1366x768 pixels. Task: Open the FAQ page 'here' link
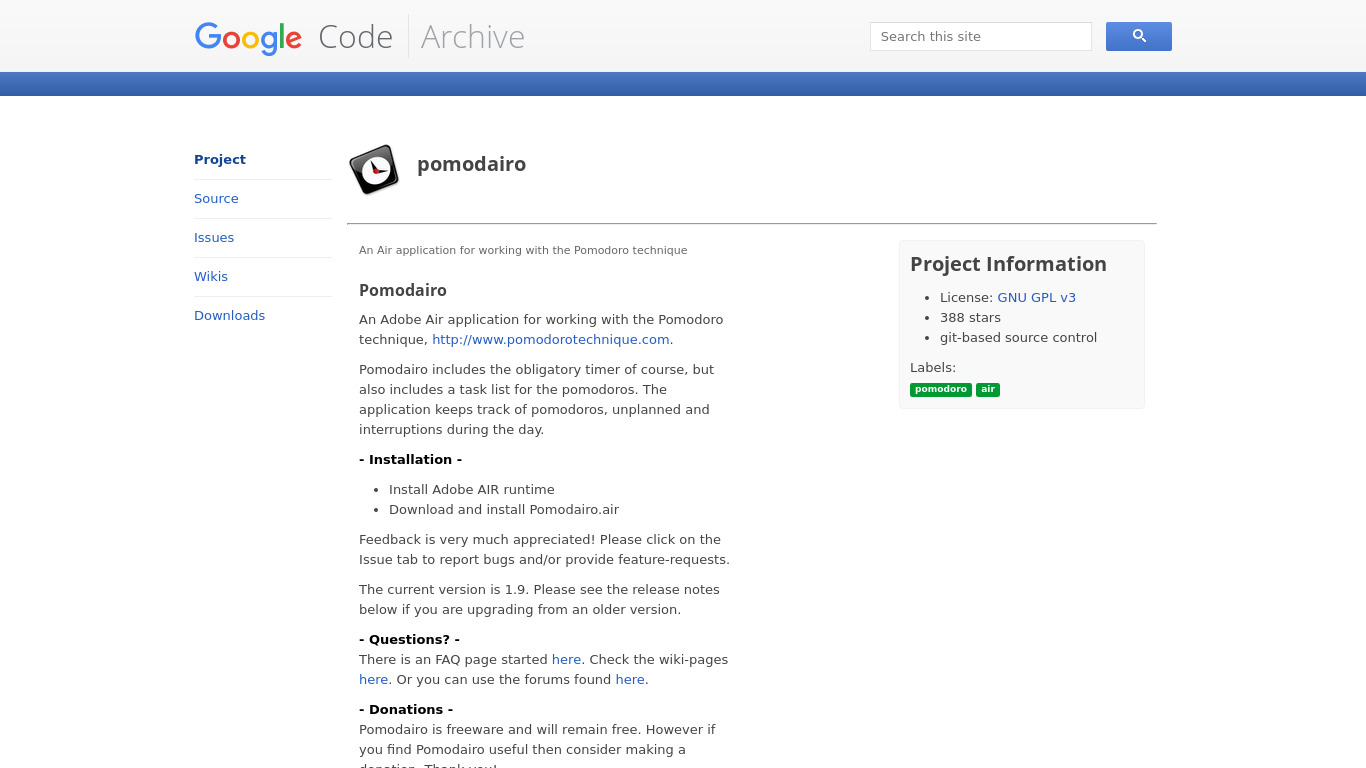(x=566, y=660)
